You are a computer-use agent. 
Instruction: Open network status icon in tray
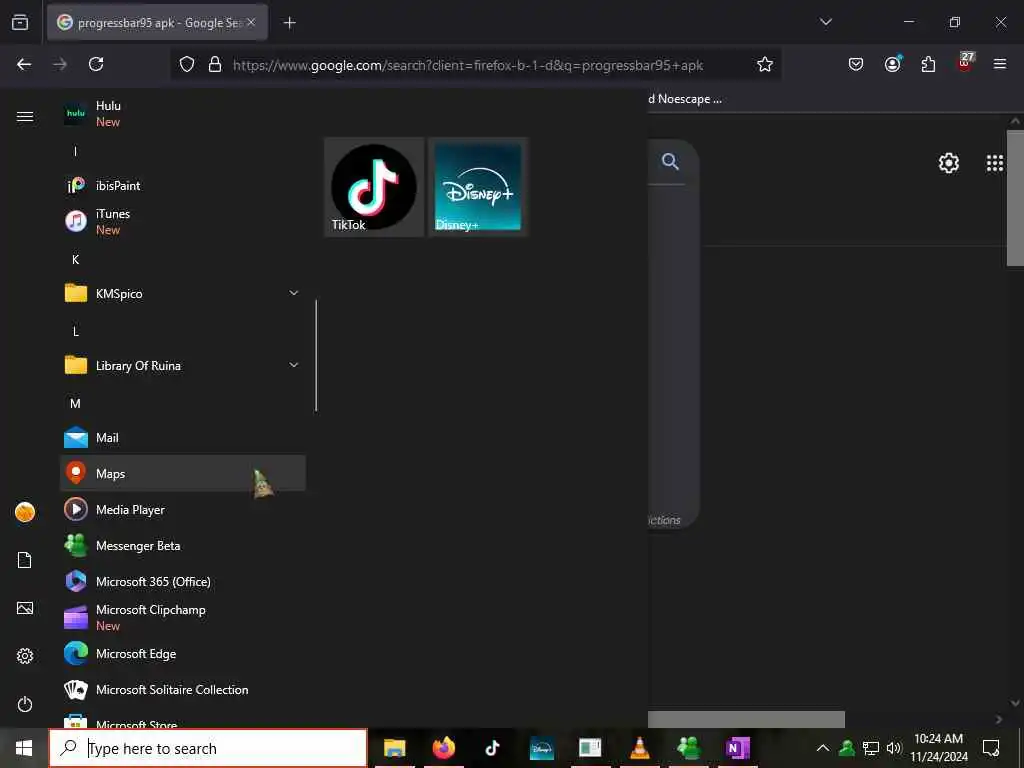click(871, 748)
